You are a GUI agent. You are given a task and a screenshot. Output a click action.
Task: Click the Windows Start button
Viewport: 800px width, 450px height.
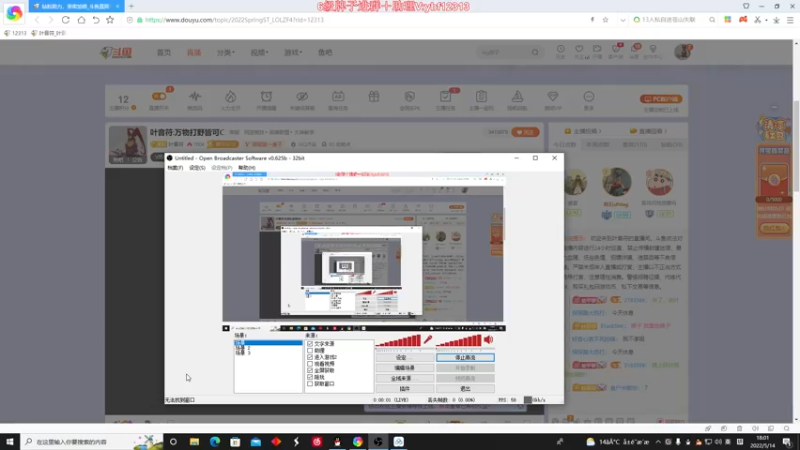10,441
